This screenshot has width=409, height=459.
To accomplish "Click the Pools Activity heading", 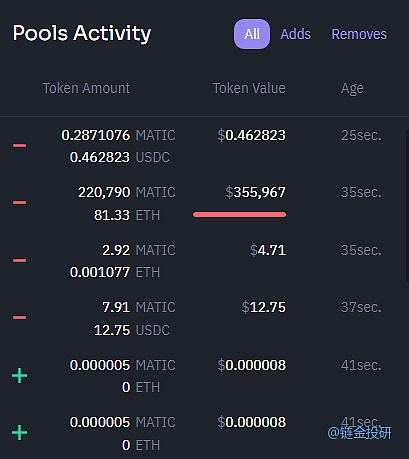I will click(x=82, y=33).
